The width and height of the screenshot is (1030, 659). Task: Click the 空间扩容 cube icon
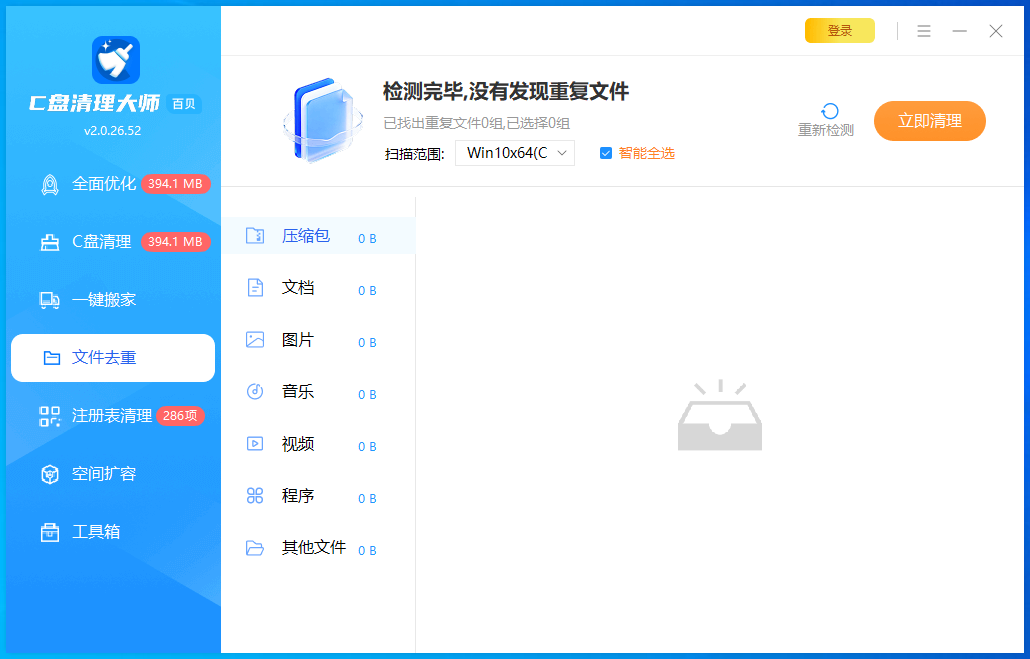(50, 474)
